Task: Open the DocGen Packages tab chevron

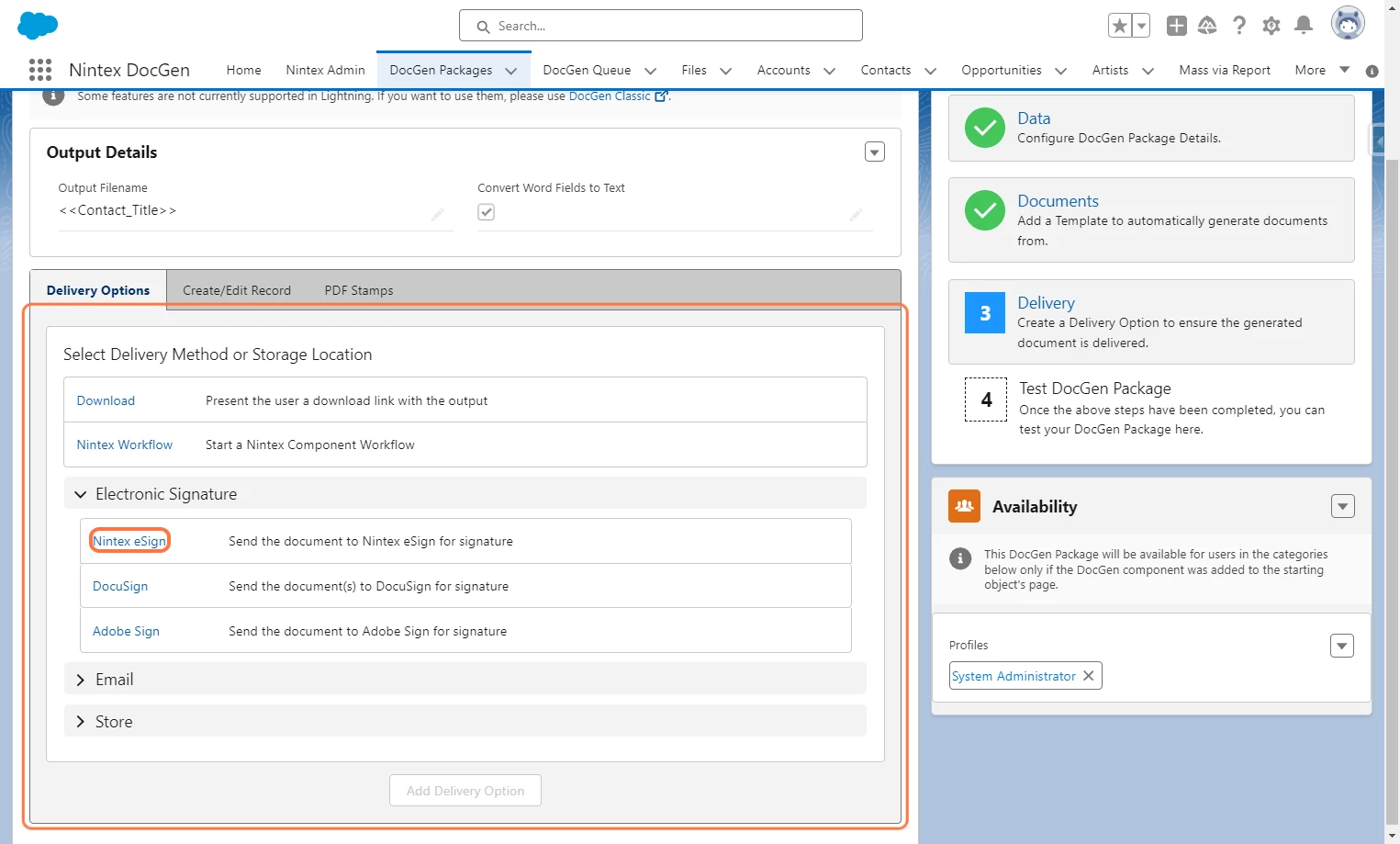Action: tap(511, 71)
